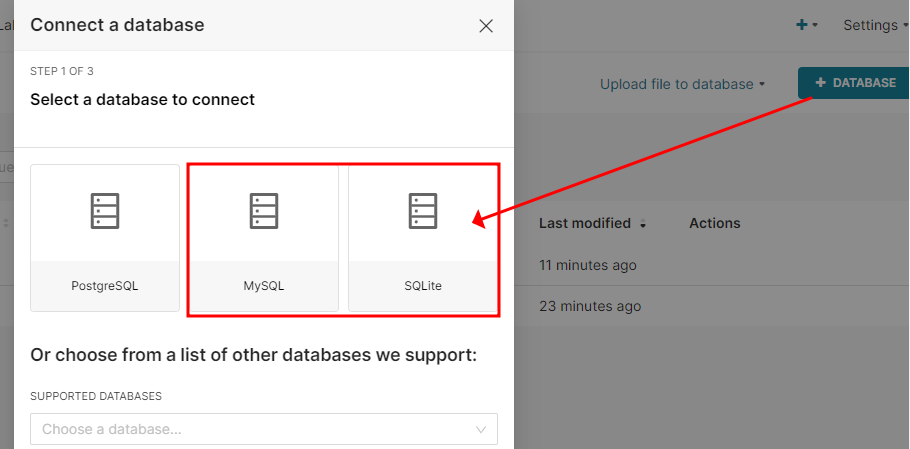
Task: Select the '11 minutes ago' row cell
Action: point(588,265)
